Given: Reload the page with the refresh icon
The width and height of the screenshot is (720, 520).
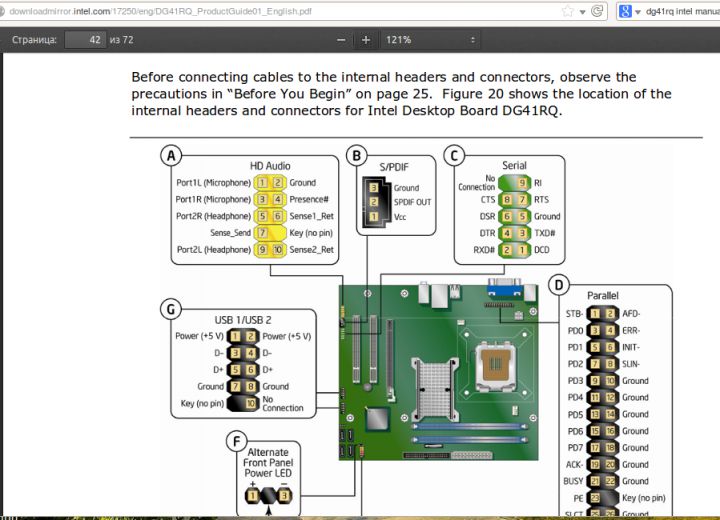Looking at the screenshot, I should (x=597, y=12).
